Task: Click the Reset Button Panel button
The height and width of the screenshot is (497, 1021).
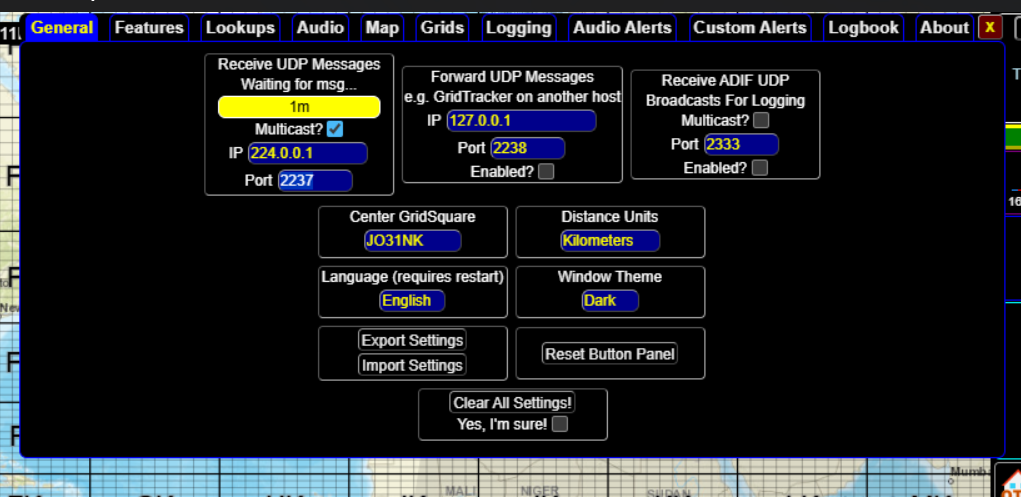Action: pos(610,354)
